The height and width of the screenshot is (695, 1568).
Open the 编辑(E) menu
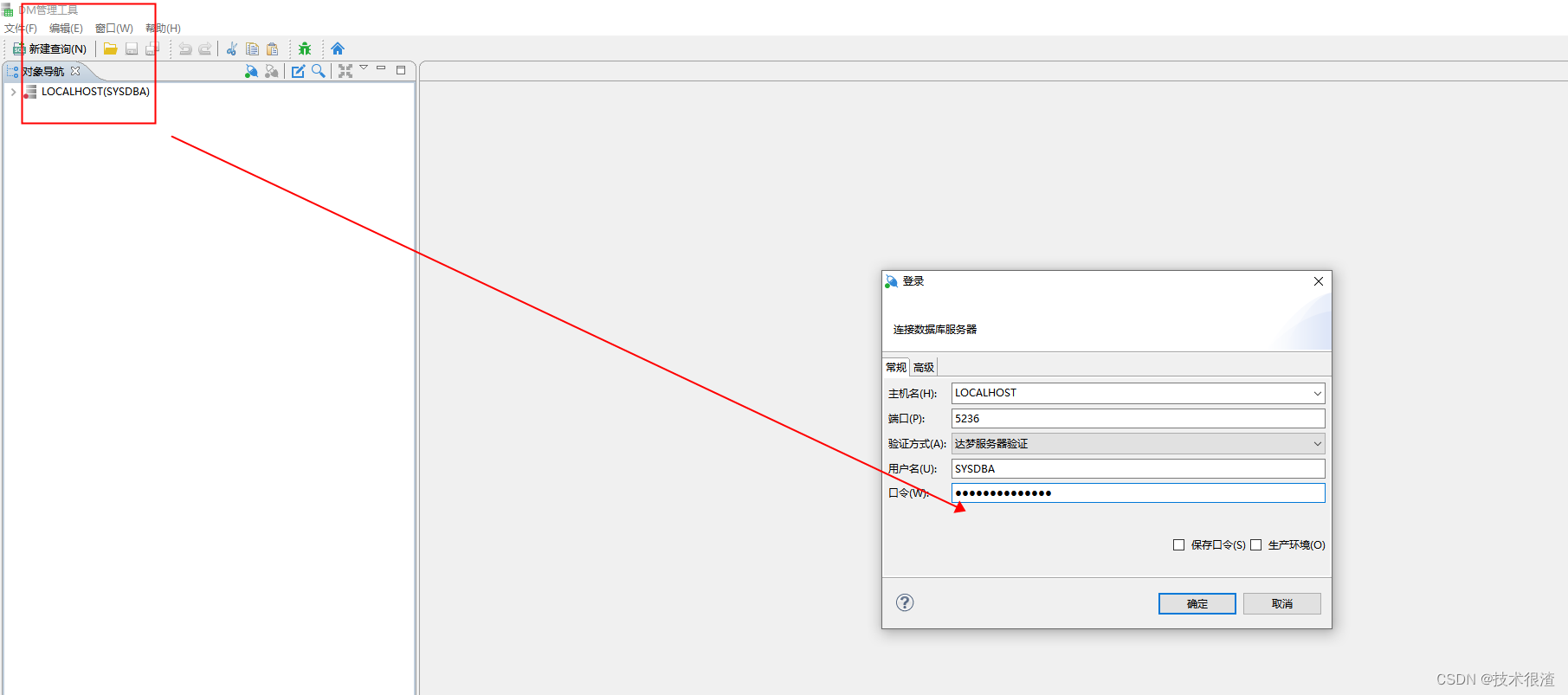[x=66, y=29]
